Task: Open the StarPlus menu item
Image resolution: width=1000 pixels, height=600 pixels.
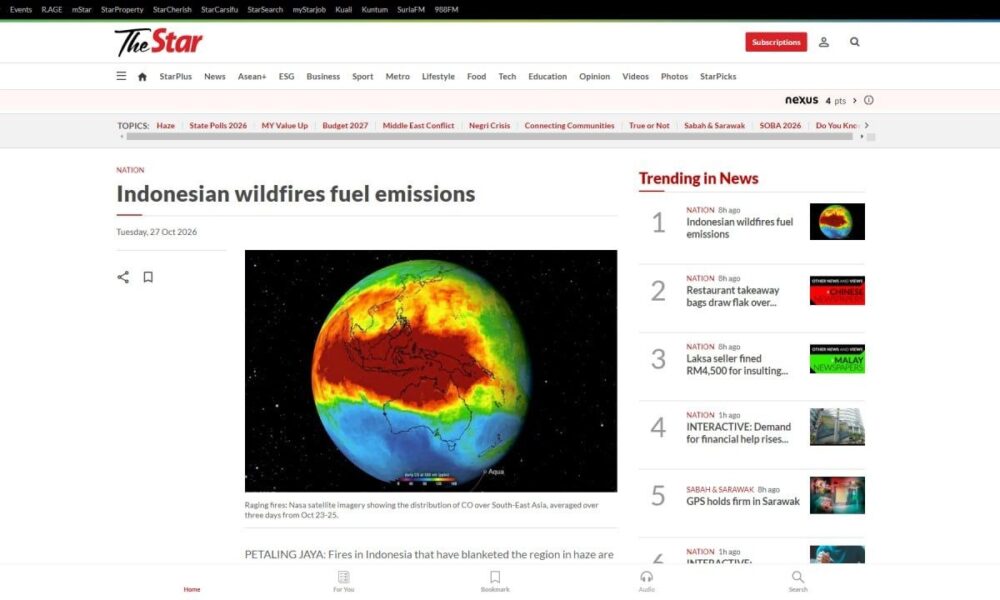Action: (175, 77)
